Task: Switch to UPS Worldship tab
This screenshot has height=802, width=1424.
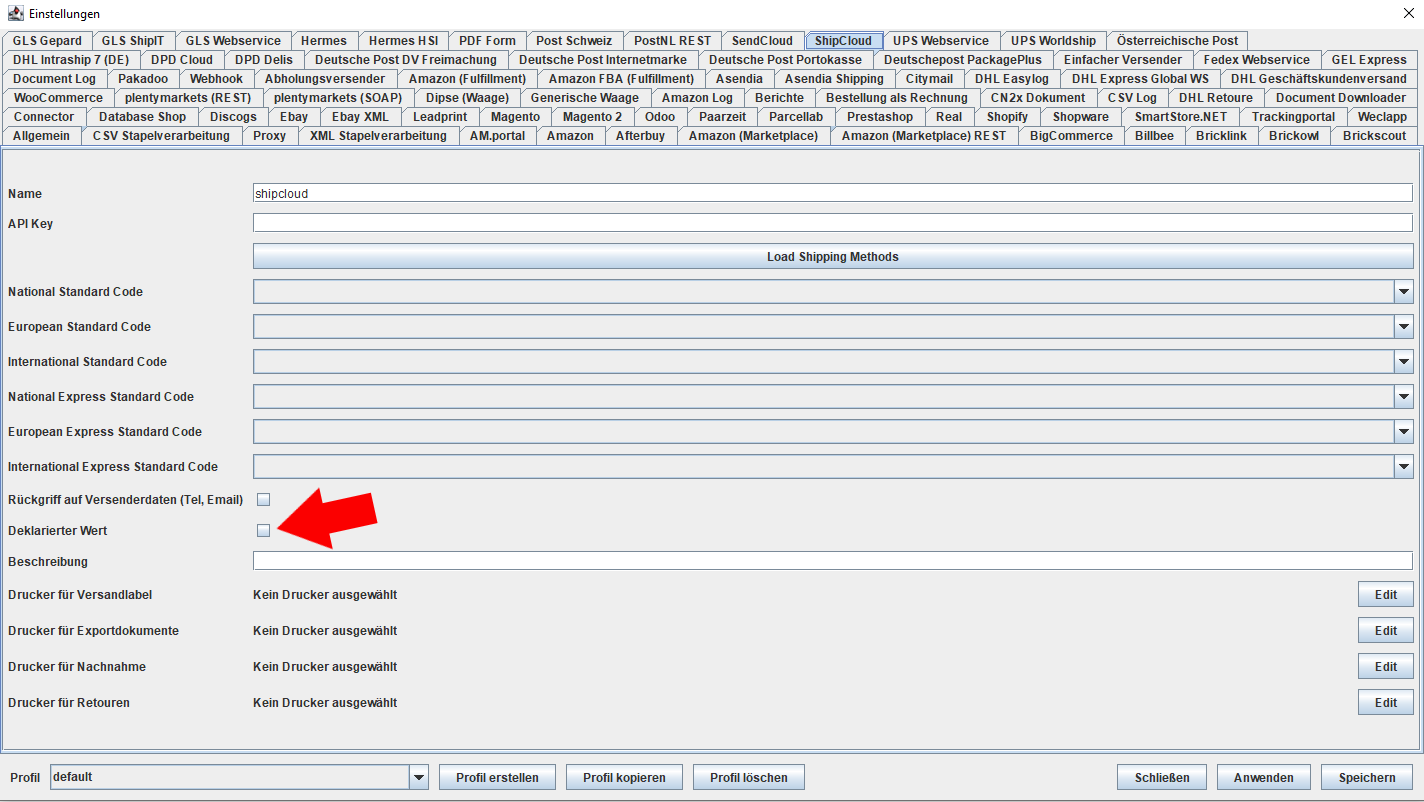Action: coord(1053,41)
